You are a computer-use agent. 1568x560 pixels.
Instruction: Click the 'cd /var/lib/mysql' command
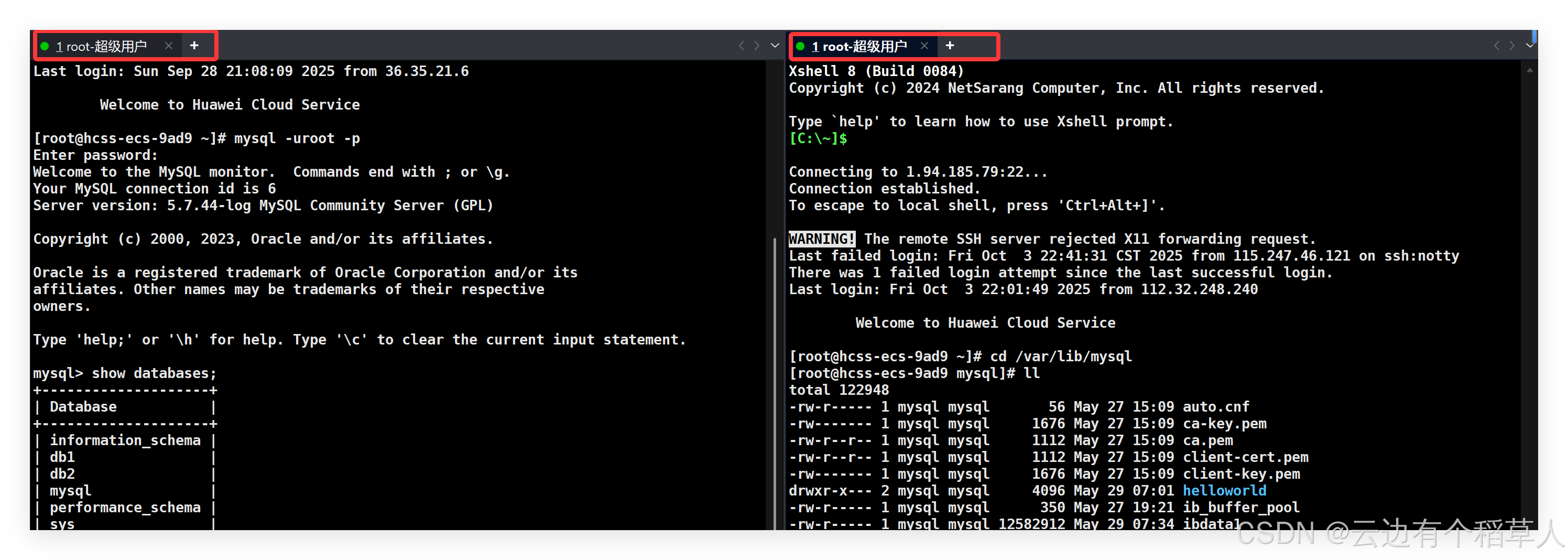point(1061,356)
